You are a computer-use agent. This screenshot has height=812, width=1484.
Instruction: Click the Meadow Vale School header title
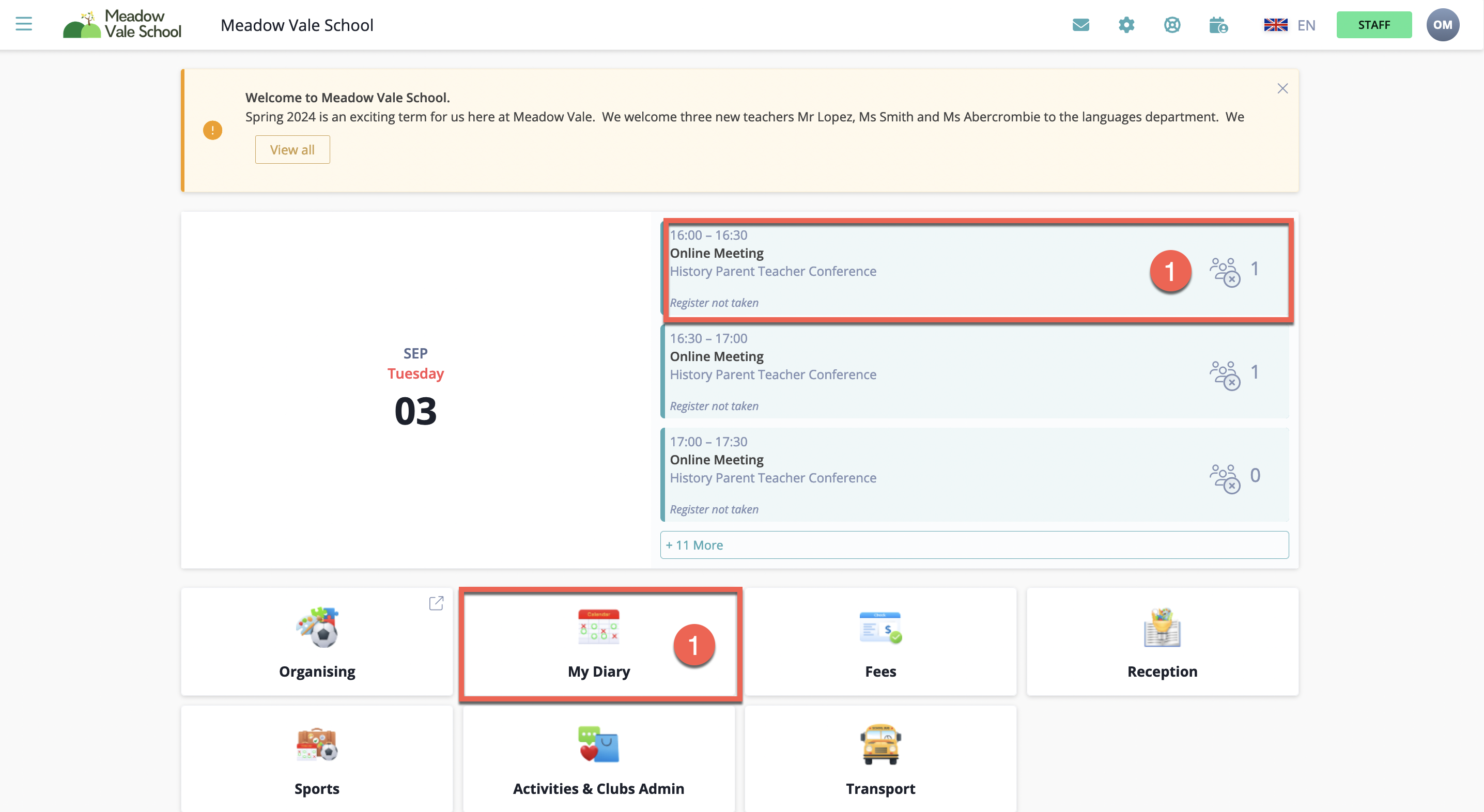coord(297,25)
